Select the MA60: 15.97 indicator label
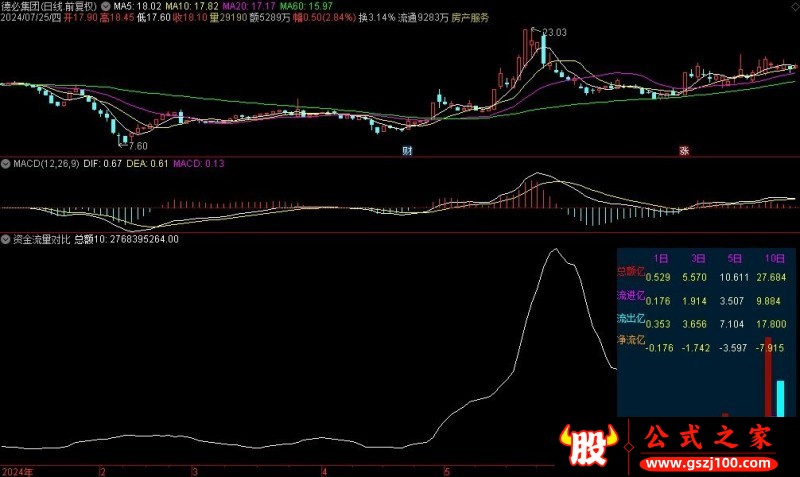The image size is (800, 477). (306, 7)
